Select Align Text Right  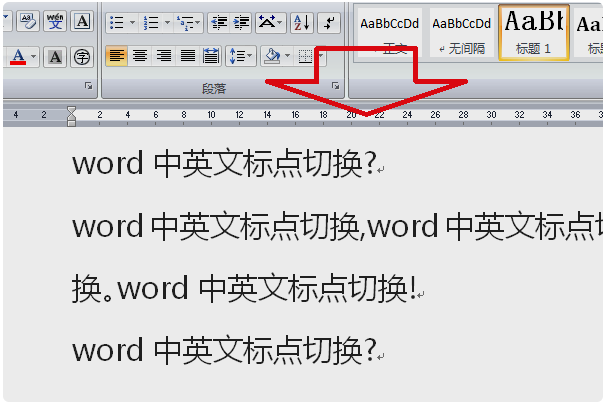(164, 56)
